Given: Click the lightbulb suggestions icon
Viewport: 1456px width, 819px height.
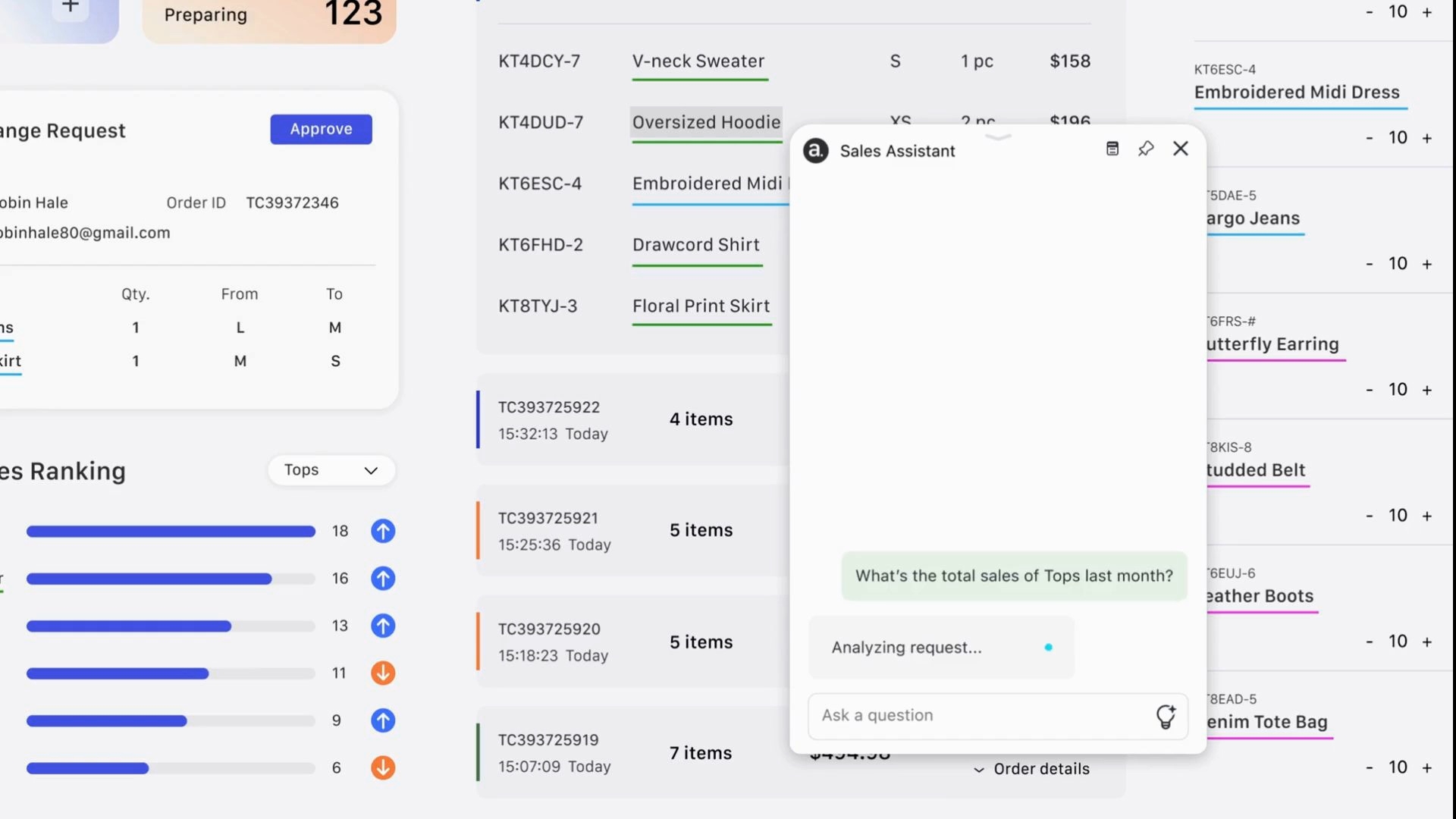Looking at the screenshot, I should pyautogui.click(x=1166, y=716).
